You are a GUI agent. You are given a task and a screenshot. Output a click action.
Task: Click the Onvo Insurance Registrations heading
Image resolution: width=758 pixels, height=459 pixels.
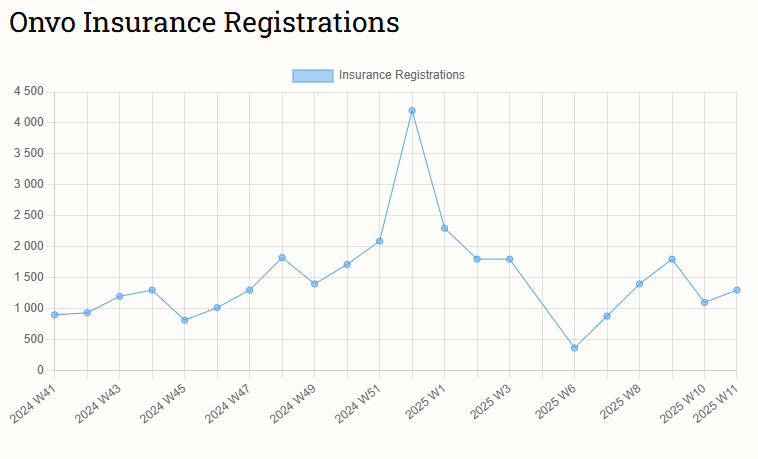pyautogui.click(x=204, y=22)
